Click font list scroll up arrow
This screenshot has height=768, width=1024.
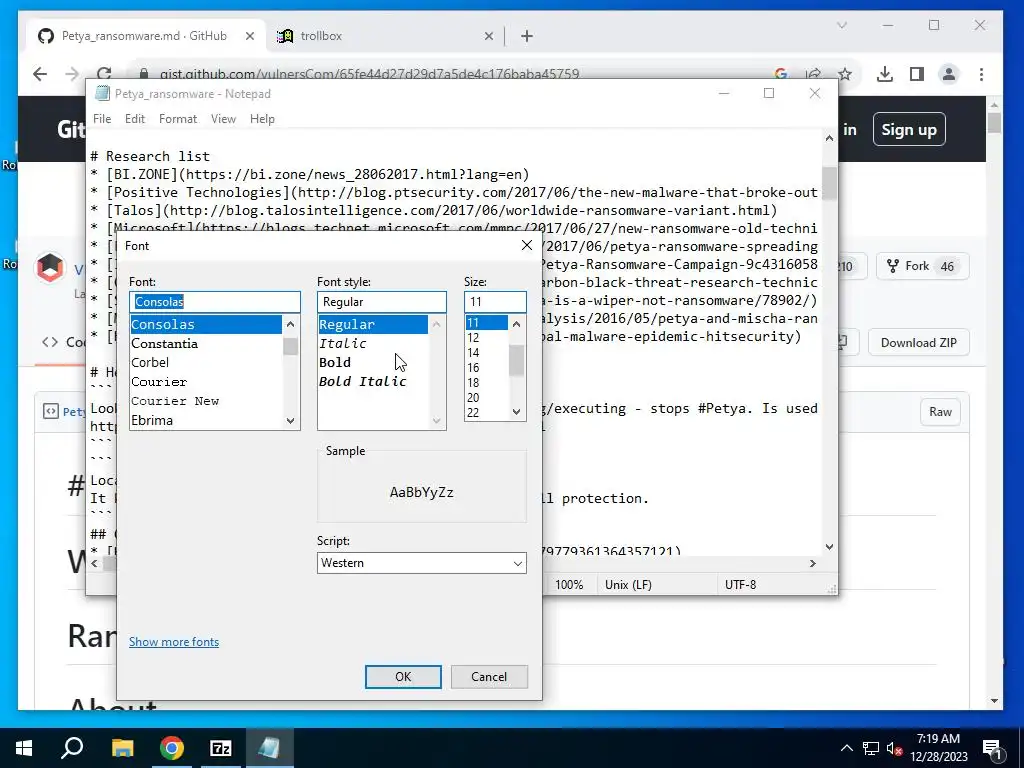(x=291, y=324)
